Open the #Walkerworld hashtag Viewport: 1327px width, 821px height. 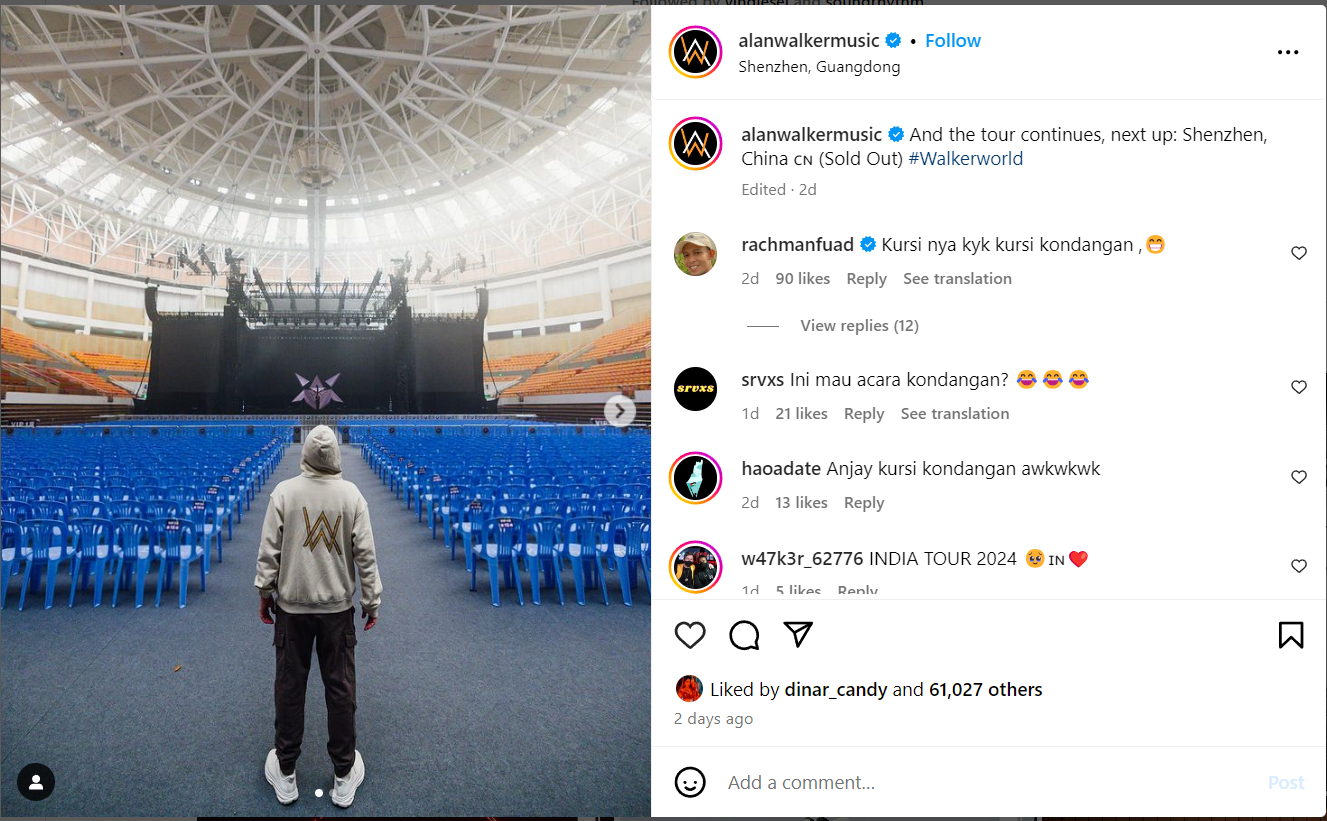[965, 159]
